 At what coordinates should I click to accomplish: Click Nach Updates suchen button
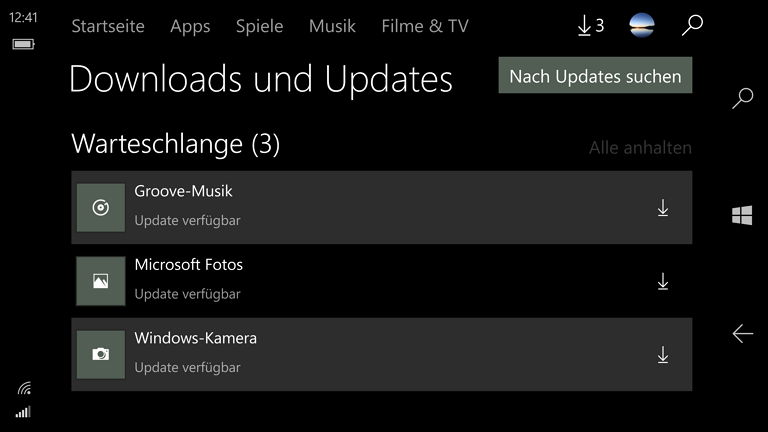click(x=595, y=75)
